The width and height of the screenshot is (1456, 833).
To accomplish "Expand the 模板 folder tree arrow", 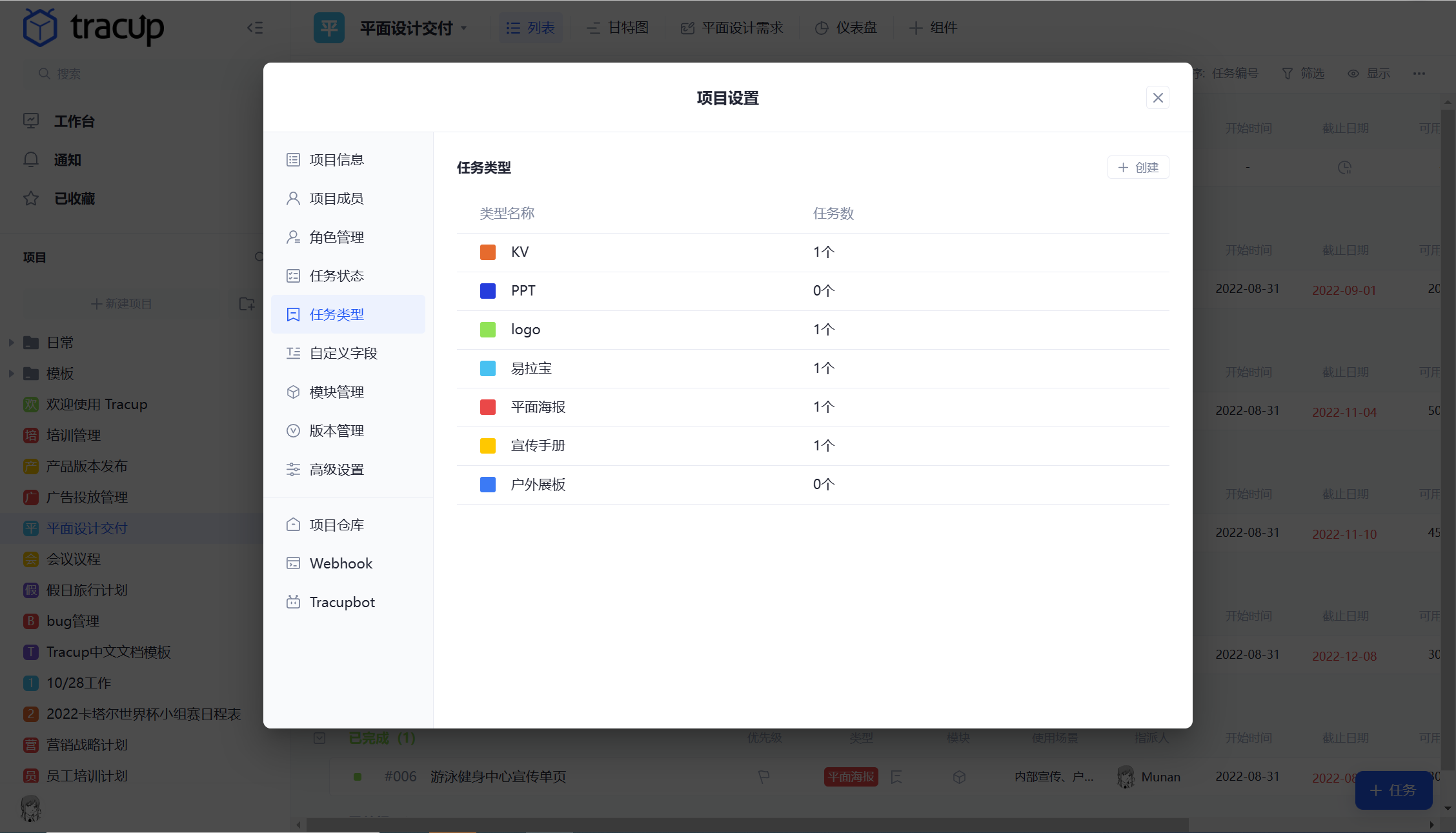I will (11, 374).
